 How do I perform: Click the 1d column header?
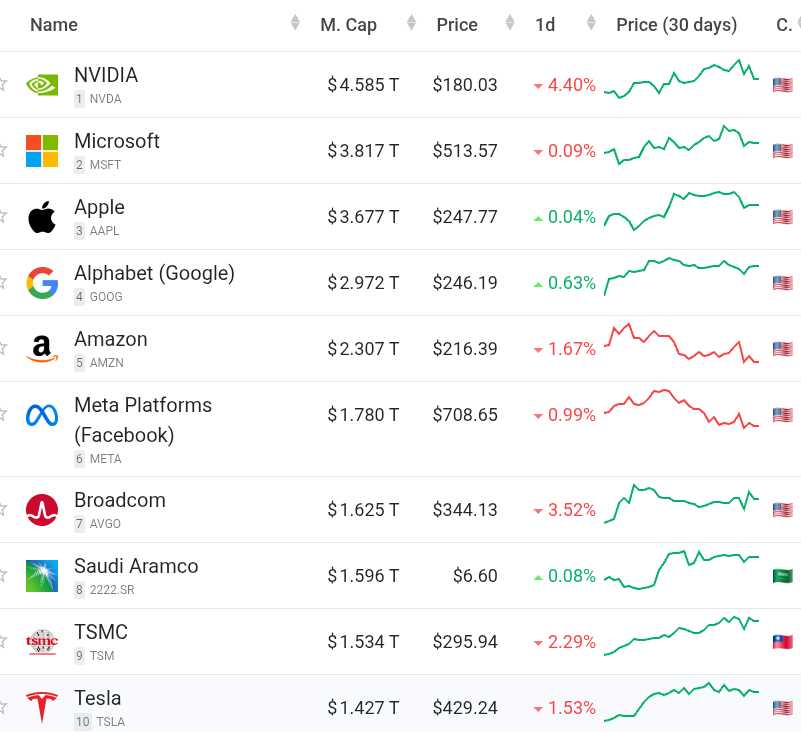click(545, 25)
